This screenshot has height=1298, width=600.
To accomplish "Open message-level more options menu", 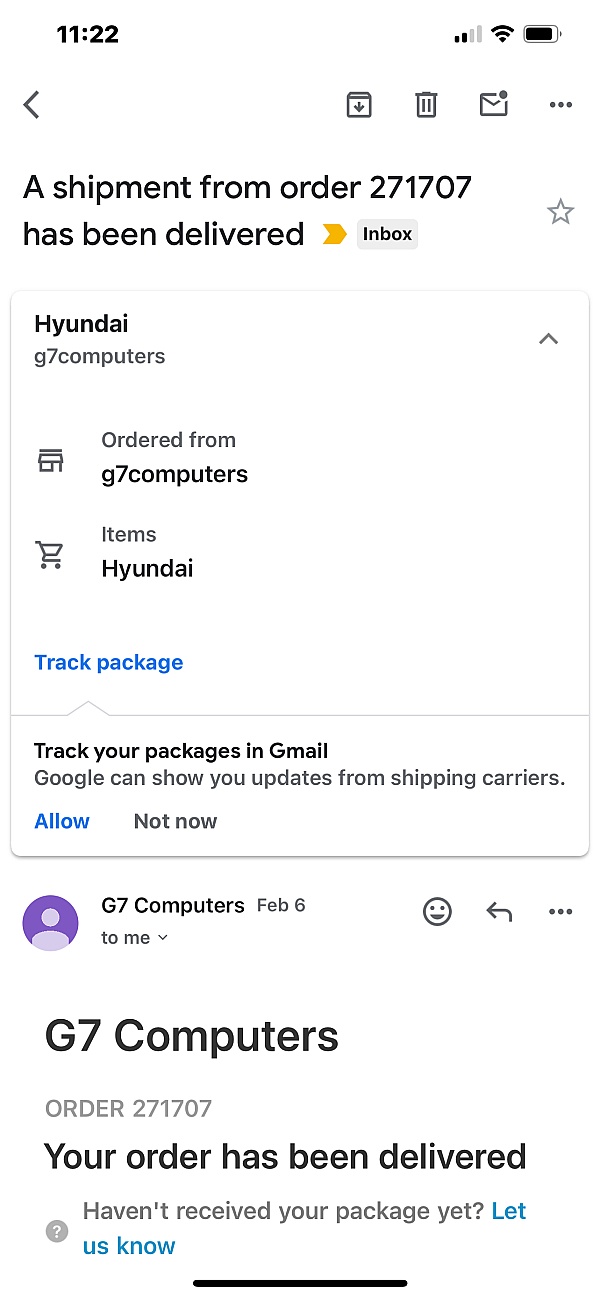I will [x=561, y=911].
